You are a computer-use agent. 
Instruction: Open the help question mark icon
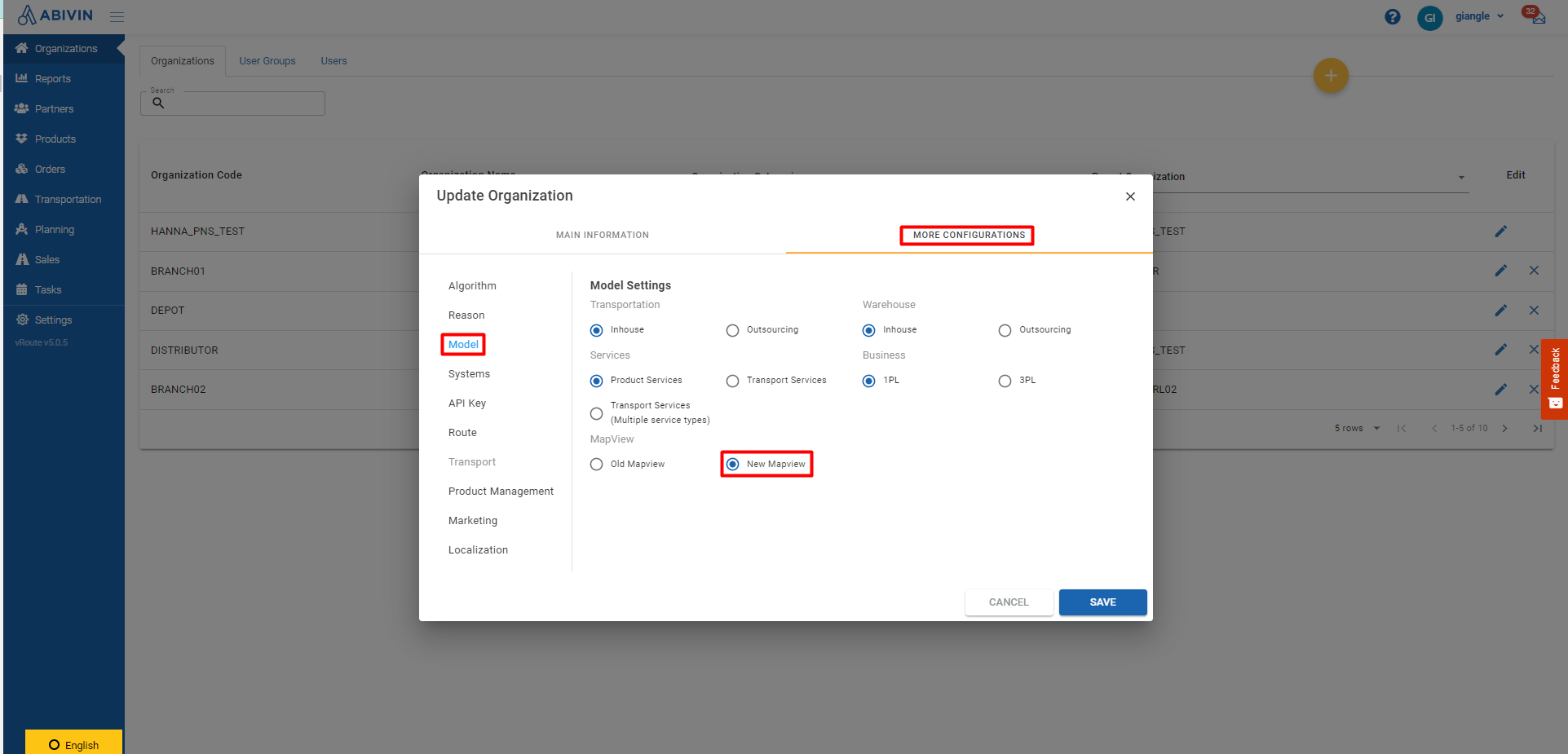tap(1393, 17)
